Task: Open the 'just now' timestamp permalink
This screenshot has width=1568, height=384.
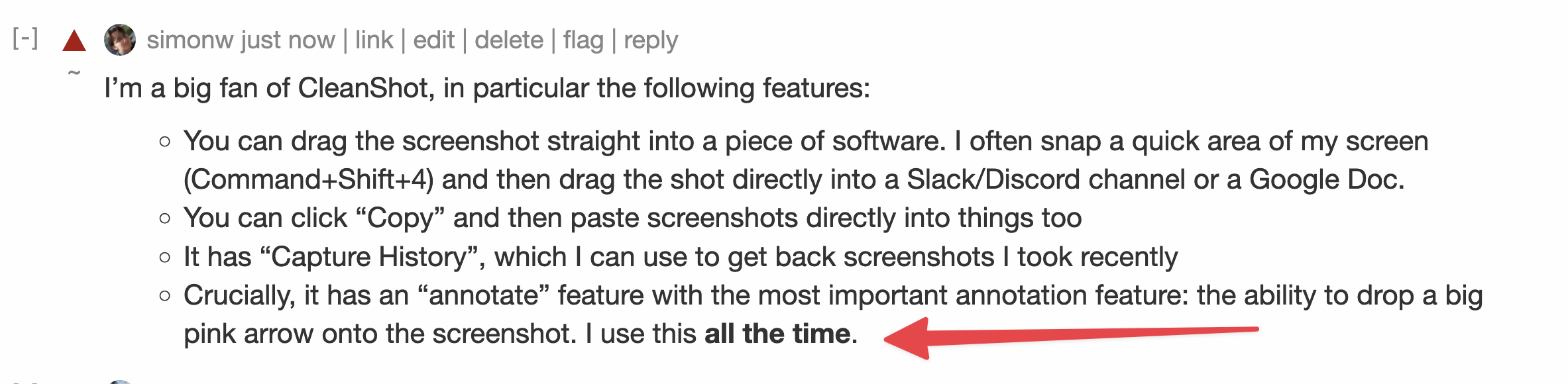Action: point(288,40)
